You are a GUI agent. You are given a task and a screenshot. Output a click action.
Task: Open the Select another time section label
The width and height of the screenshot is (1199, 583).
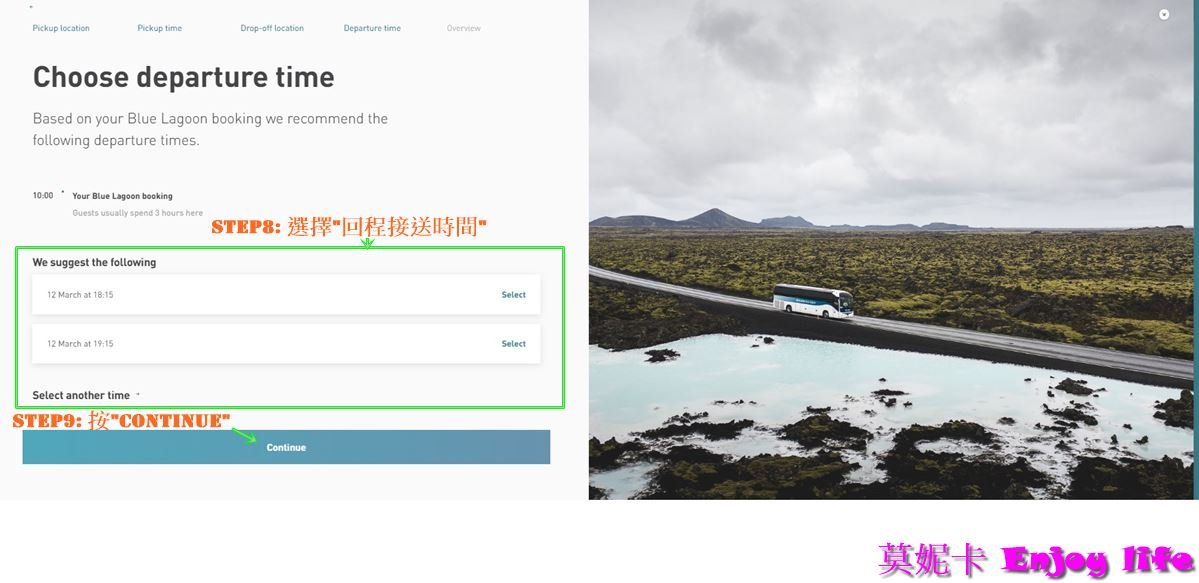coord(81,396)
